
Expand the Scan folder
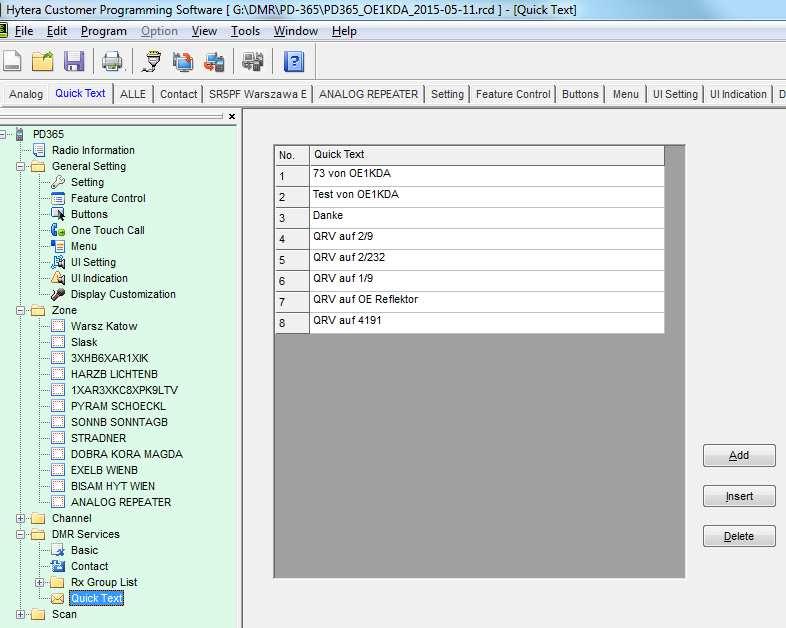coord(20,614)
